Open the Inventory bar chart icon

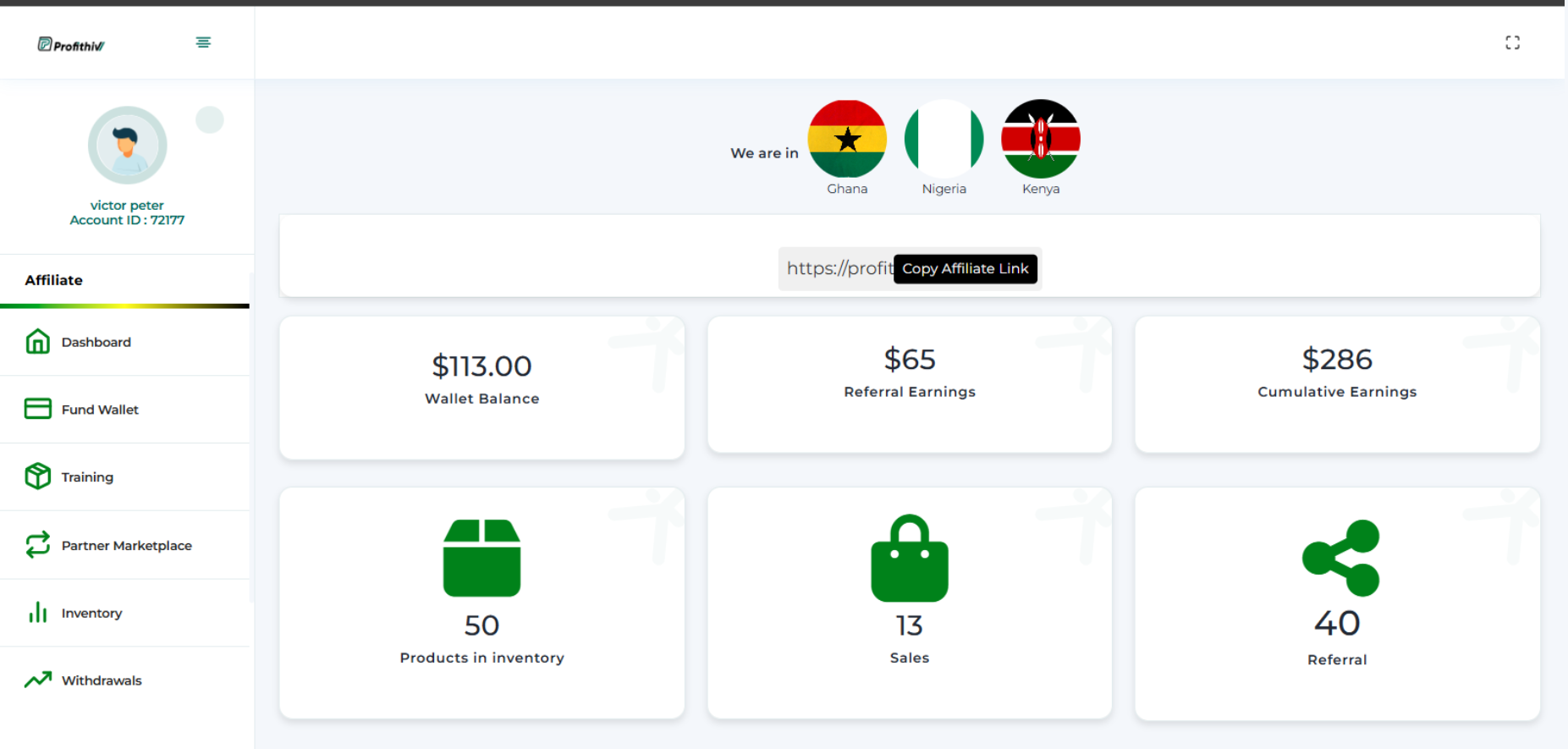click(x=38, y=613)
